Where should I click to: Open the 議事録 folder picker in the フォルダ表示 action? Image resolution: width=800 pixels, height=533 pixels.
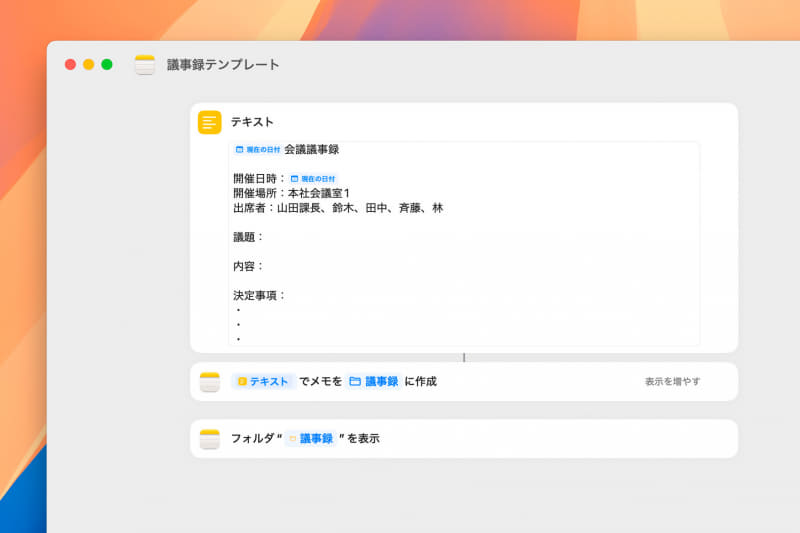coord(311,439)
